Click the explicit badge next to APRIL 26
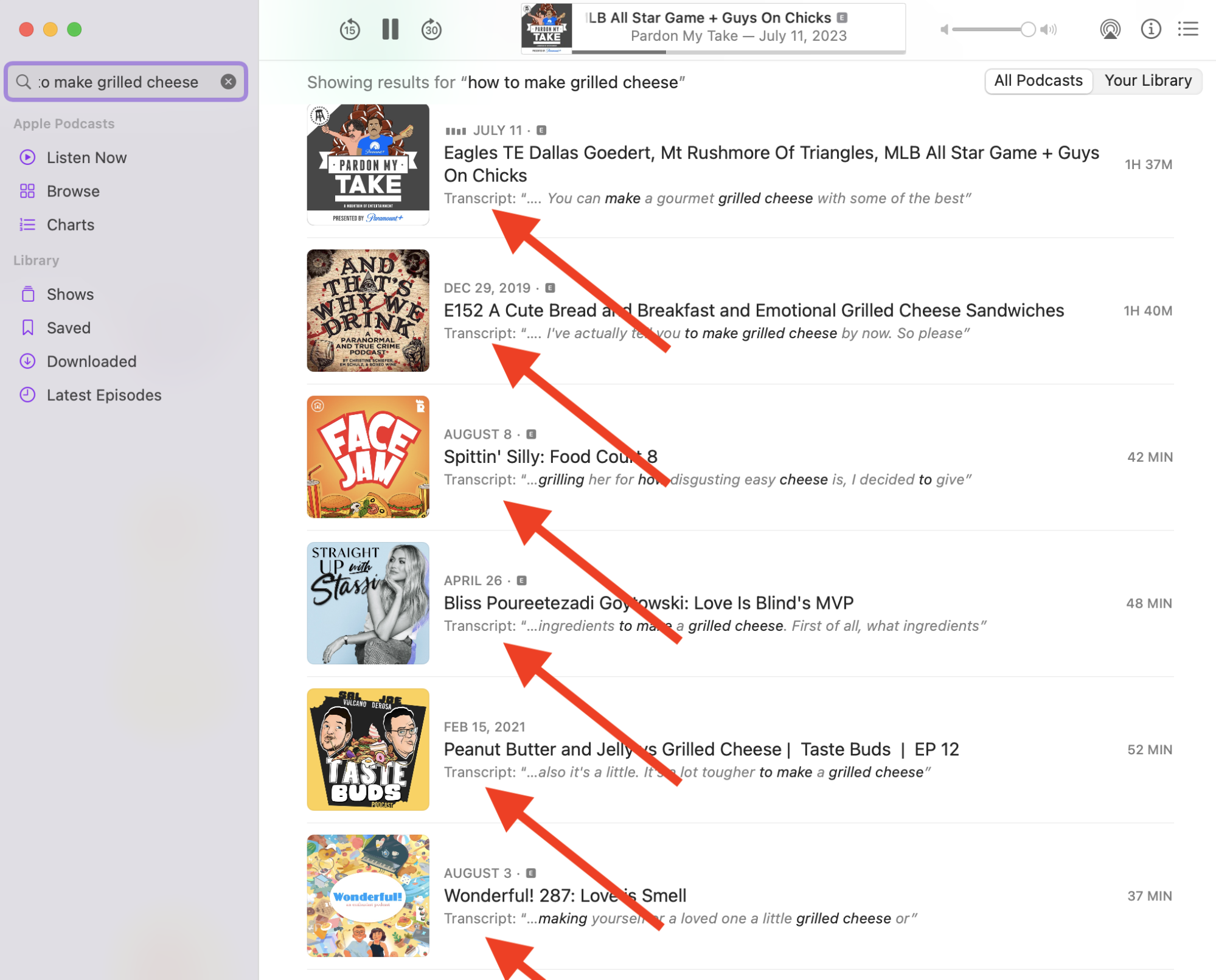 click(521, 580)
